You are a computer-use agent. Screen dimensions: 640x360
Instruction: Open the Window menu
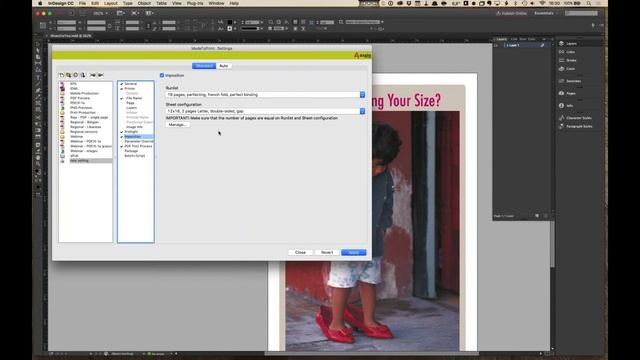[x=216, y=3]
